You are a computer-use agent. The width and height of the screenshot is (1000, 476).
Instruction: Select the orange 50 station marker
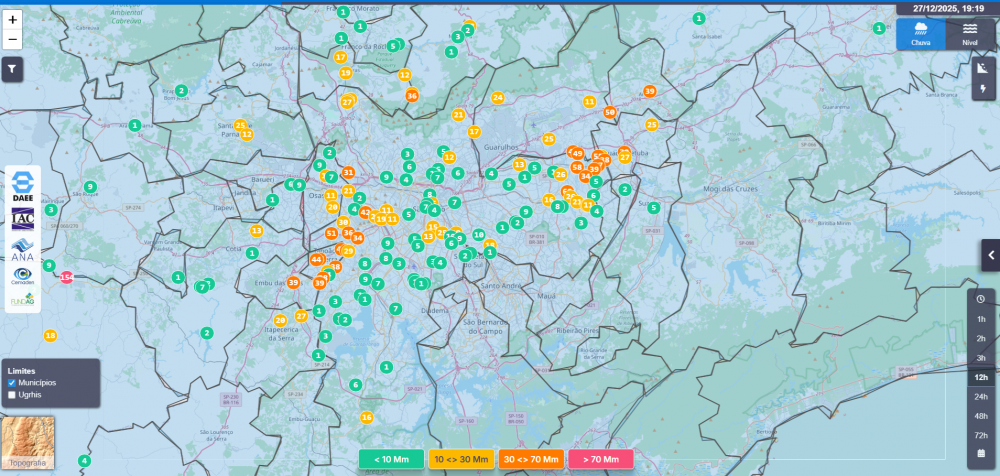pyautogui.click(x=610, y=112)
